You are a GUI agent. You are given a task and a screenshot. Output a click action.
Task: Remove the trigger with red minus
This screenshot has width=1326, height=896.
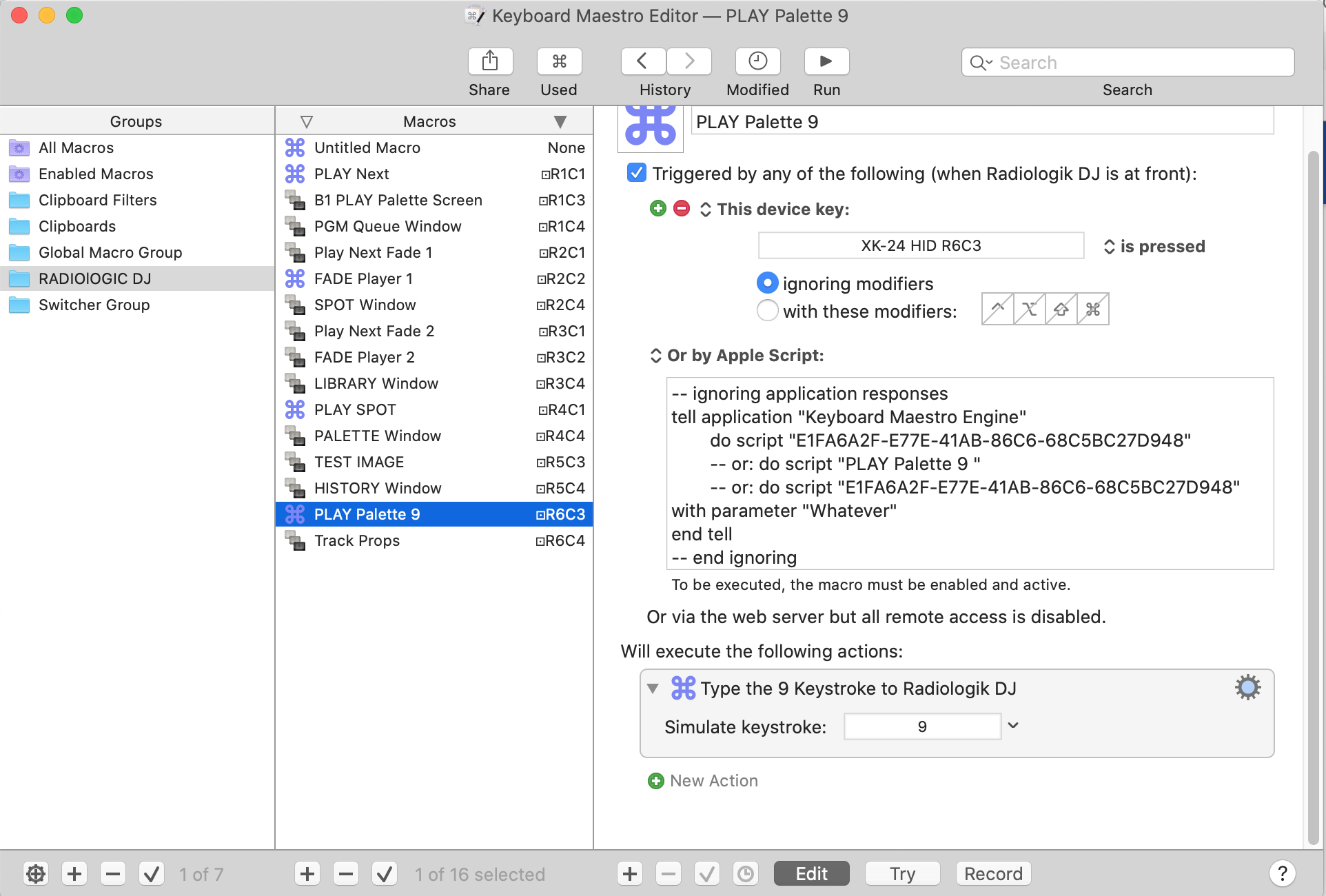[682, 208]
